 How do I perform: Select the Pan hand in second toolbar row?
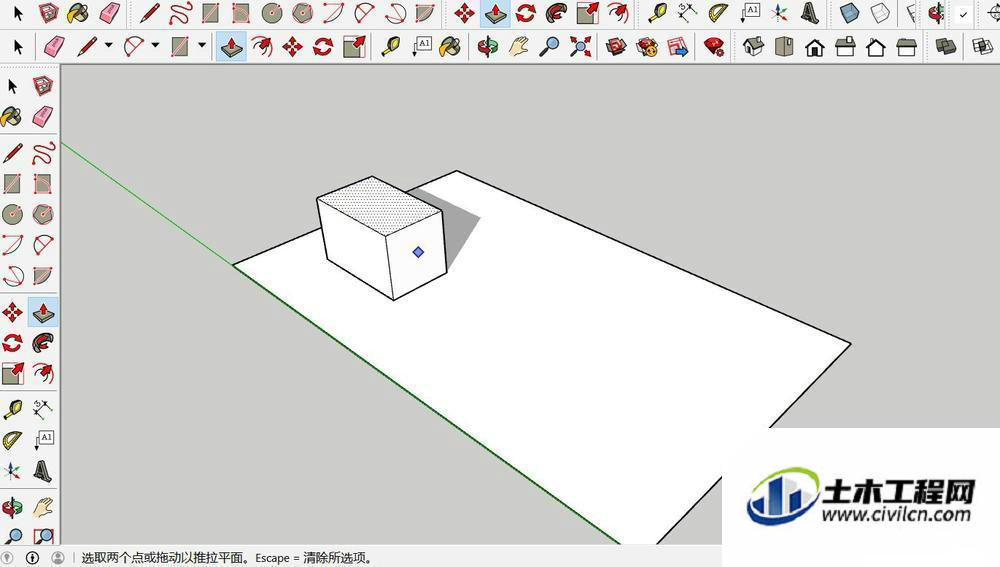pyautogui.click(x=518, y=47)
